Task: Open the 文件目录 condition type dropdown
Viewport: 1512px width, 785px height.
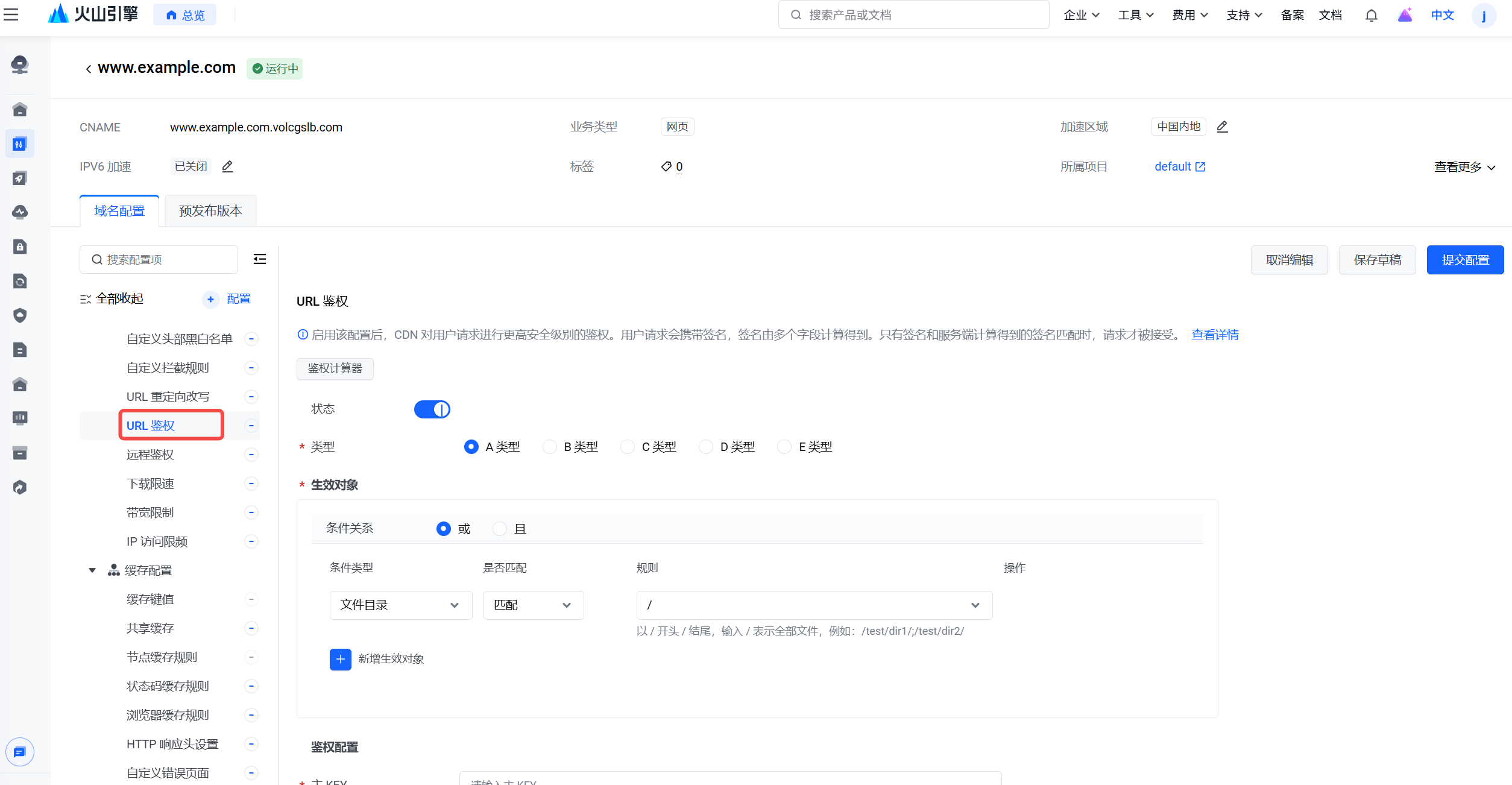Action: 400,605
